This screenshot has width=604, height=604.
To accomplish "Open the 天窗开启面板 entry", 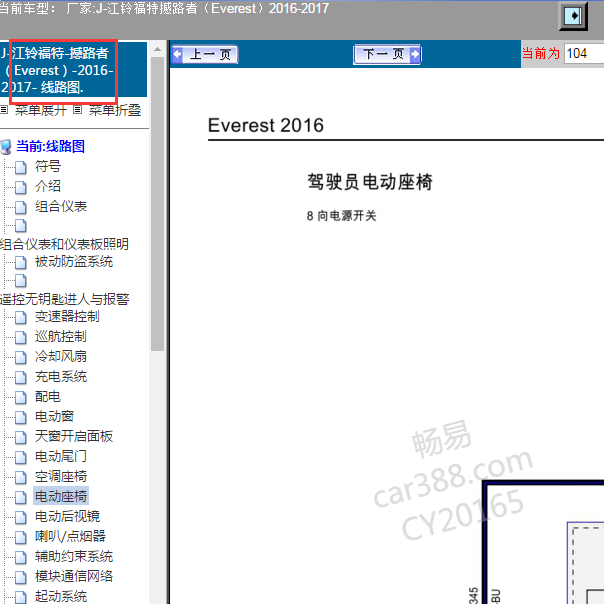I will pos(74,436).
